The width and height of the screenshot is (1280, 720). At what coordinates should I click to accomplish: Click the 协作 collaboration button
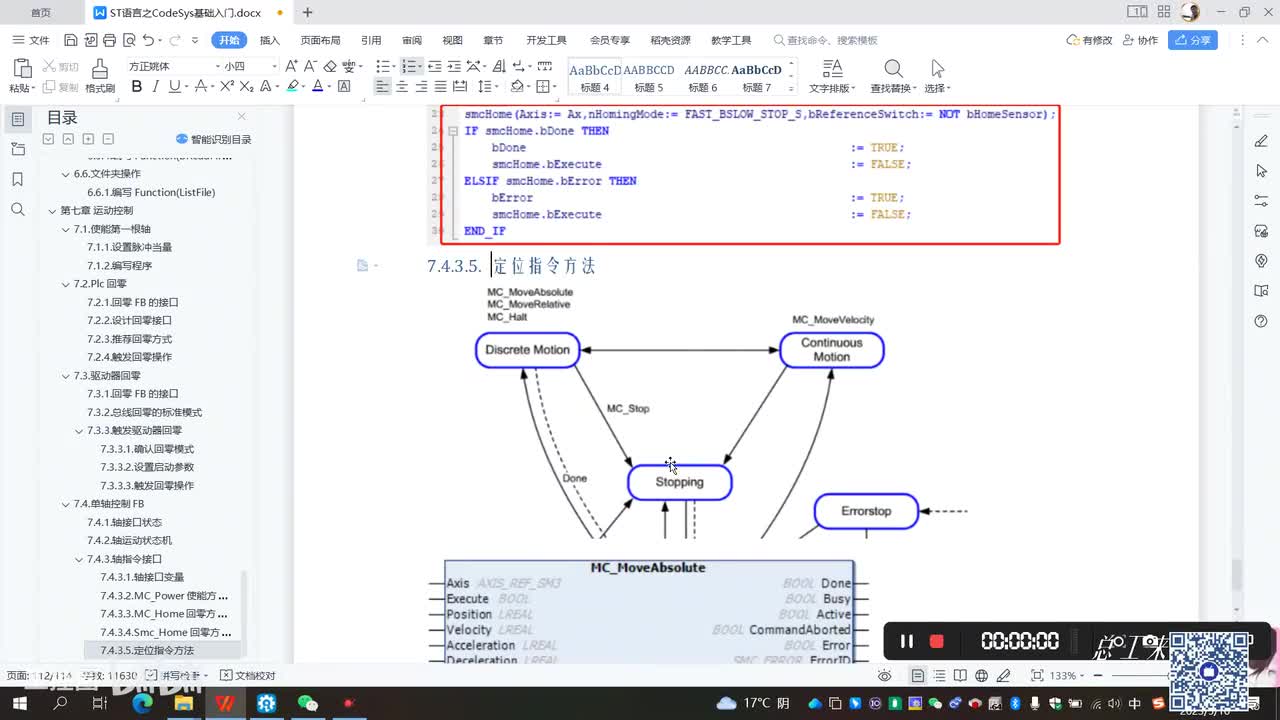click(x=1140, y=40)
